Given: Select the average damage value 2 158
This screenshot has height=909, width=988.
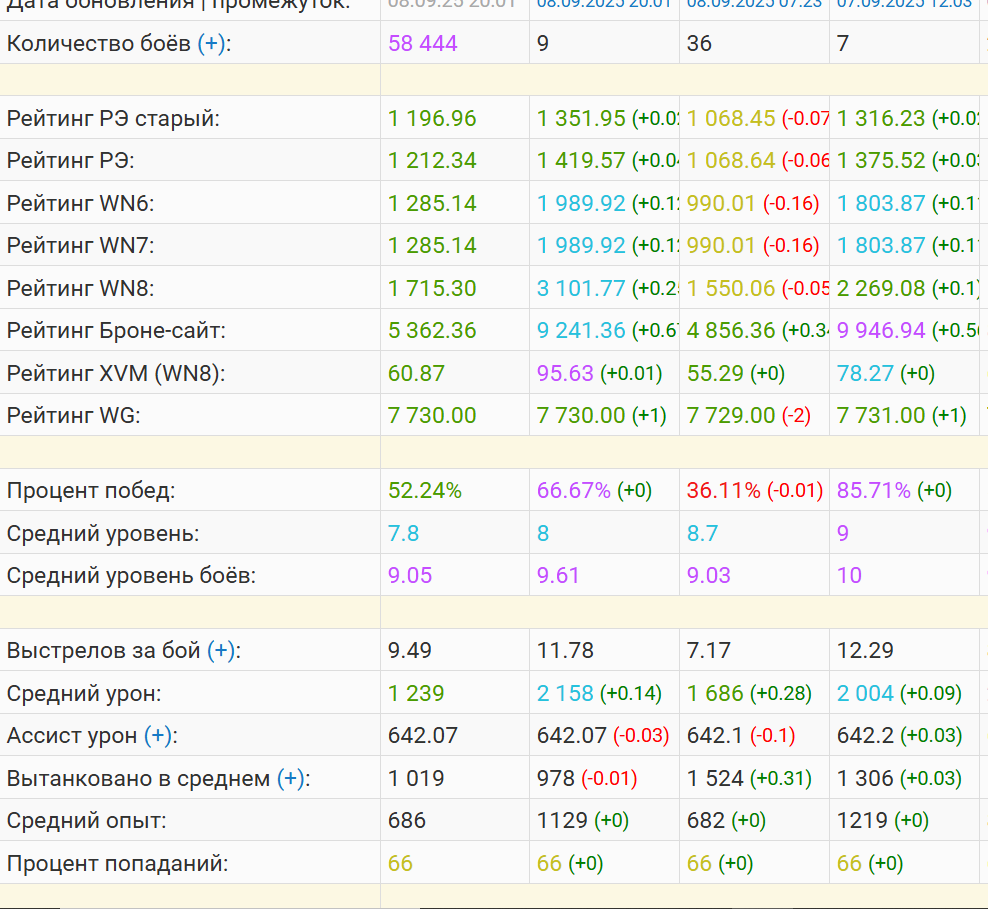Looking at the screenshot, I should [565, 693].
